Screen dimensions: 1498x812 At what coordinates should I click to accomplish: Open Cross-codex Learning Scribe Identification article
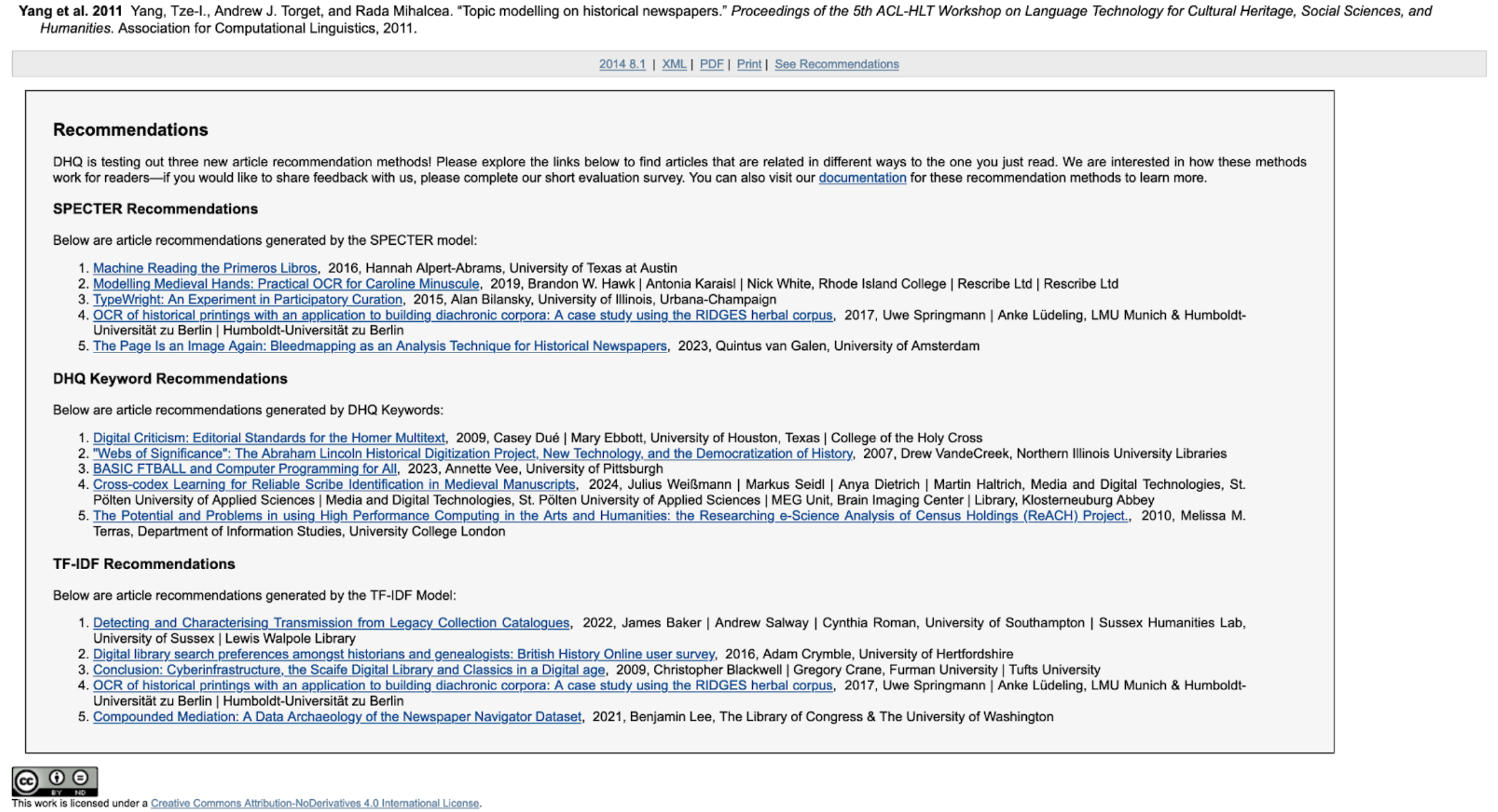click(333, 484)
